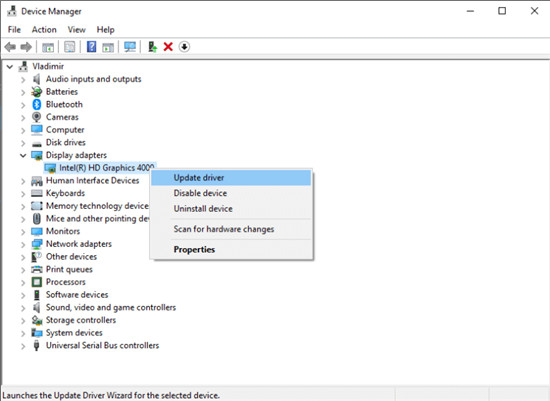The height and width of the screenshot is (401, 550).
Task: Click the down-arrow circle toolbar icon
Action: (x=184, y=47)
